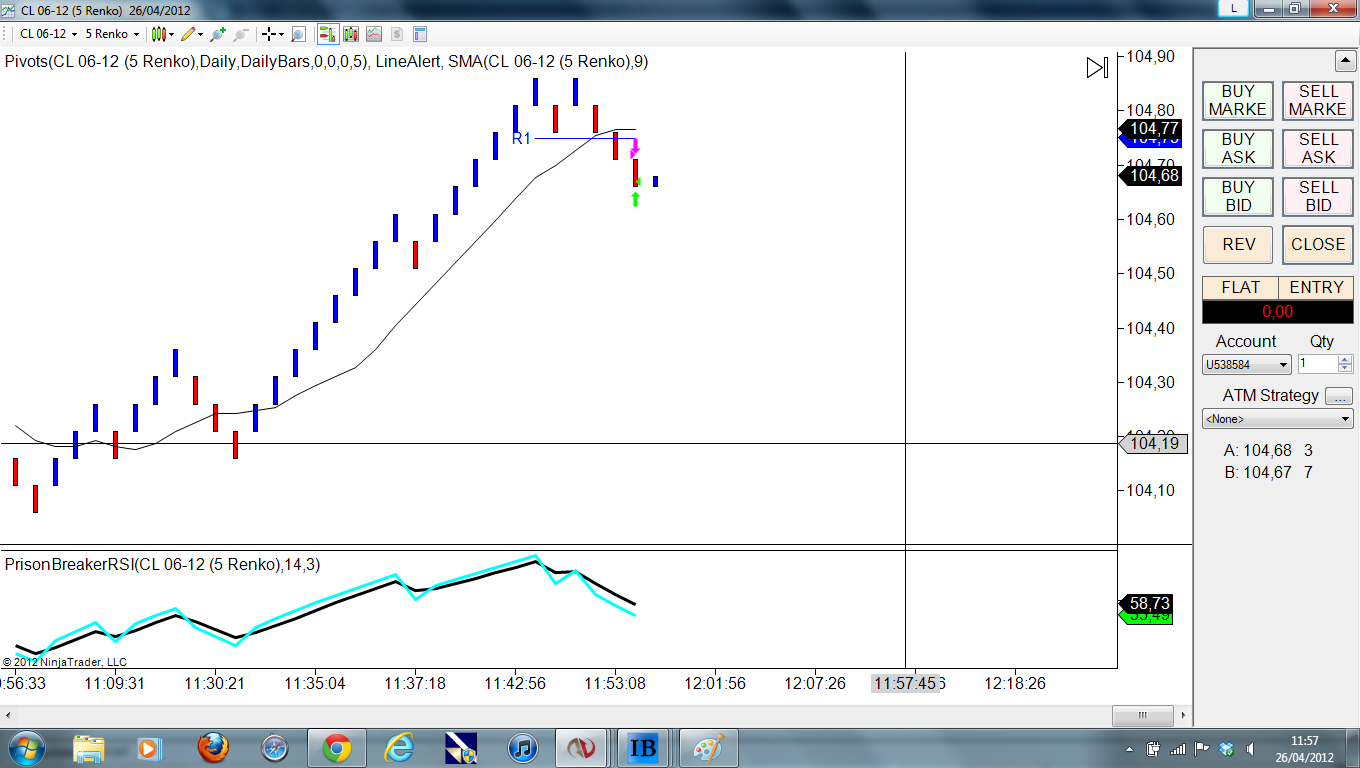
Task: Click the zoom out magnifier icon
Action: click(x=241, y=34)
